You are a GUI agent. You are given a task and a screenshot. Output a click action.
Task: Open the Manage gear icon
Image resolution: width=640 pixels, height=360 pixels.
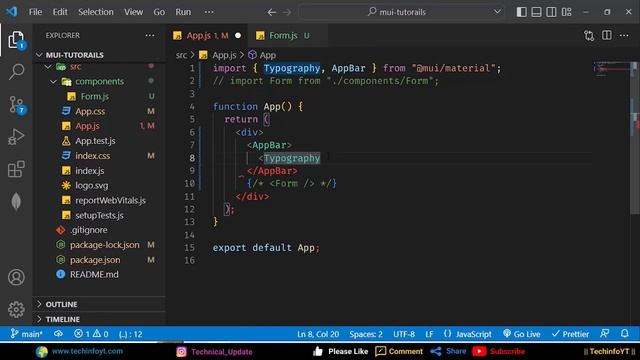(x=16, y=309)
